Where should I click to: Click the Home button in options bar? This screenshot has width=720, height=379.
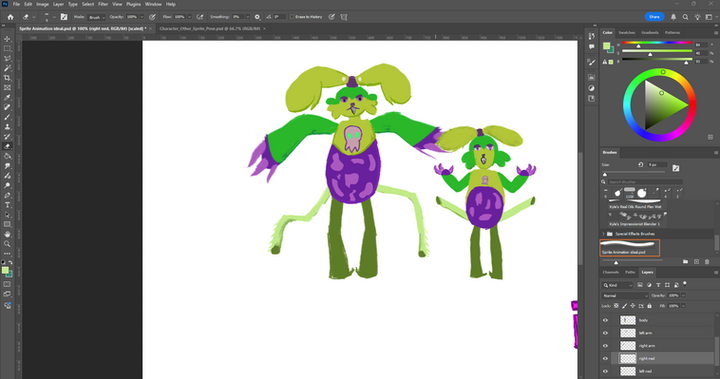11,17
